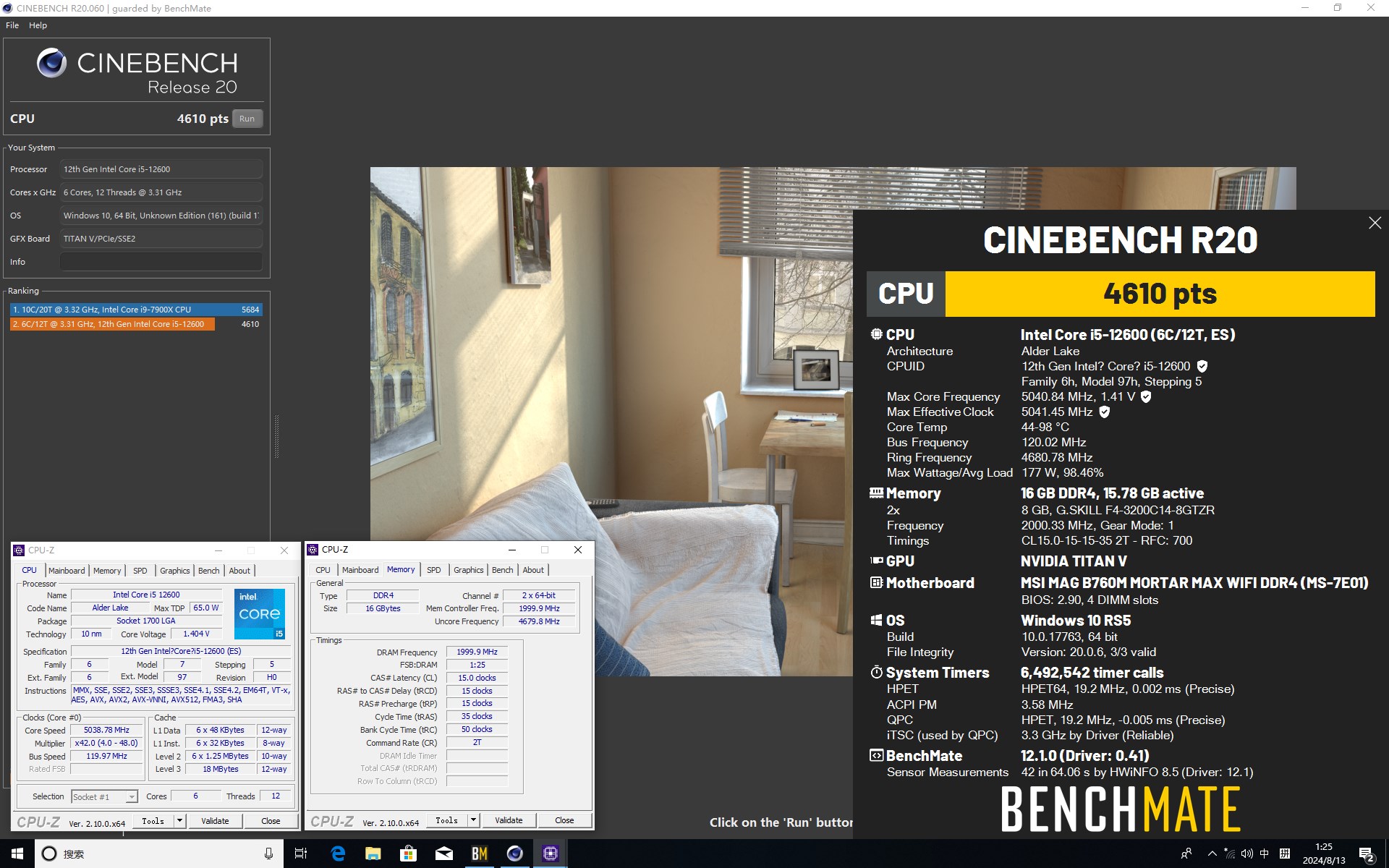Click the search microphone icon
This screenshot has height=868, width=1389.
coord(268,854)
